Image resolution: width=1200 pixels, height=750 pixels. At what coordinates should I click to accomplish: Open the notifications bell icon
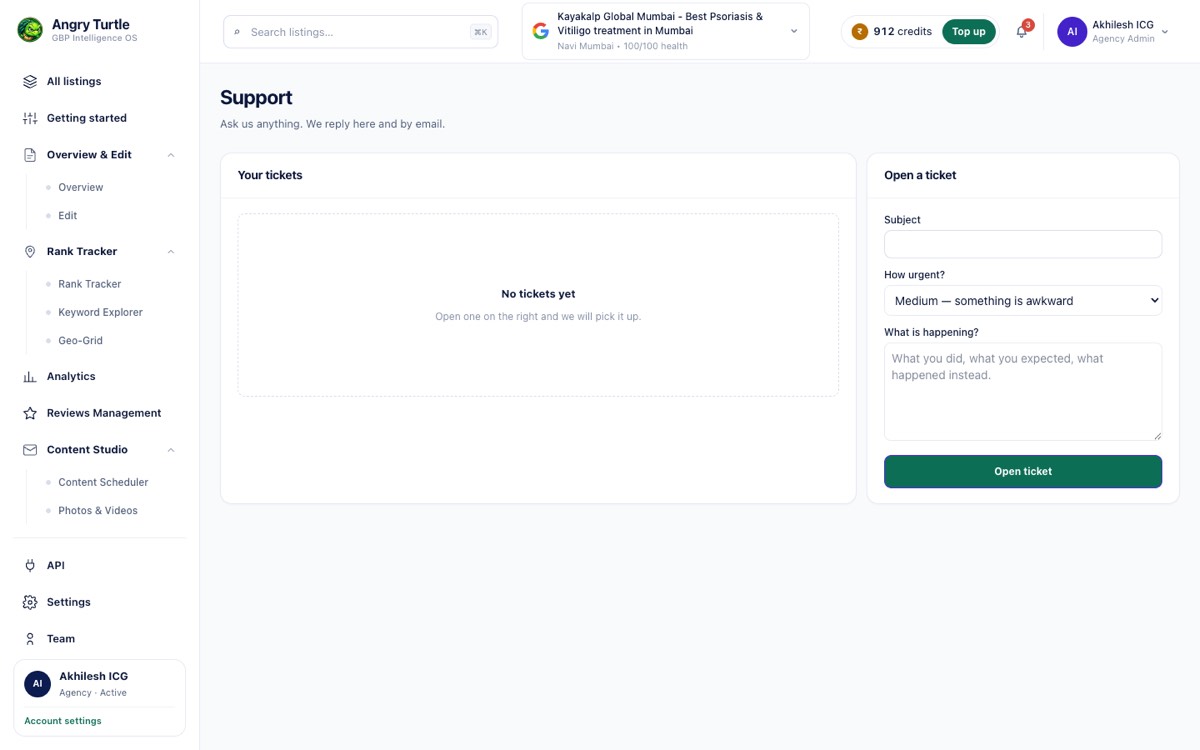(1021, 32)
